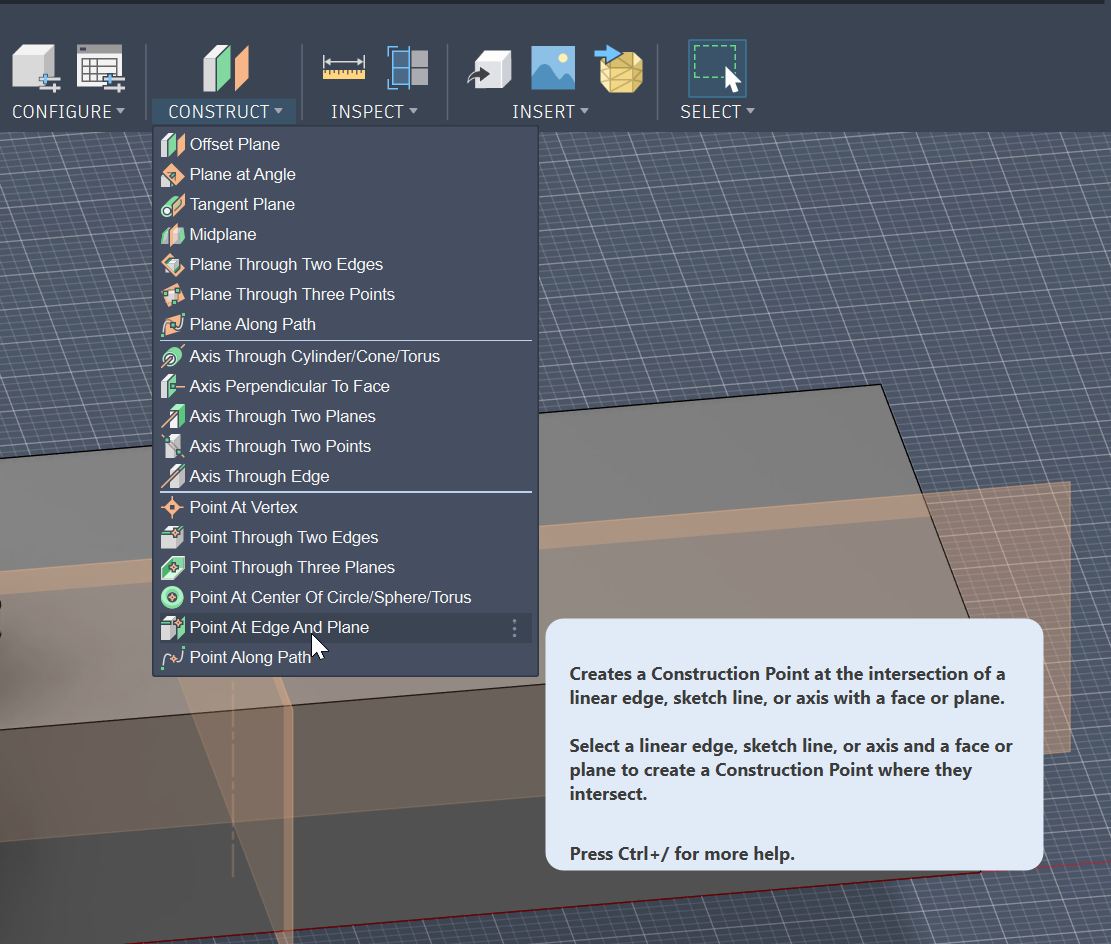The width and height of the screenshot is (1111, 944).
Task: Click the Axis Through Two Planes icon
Action: pos(172,417)
